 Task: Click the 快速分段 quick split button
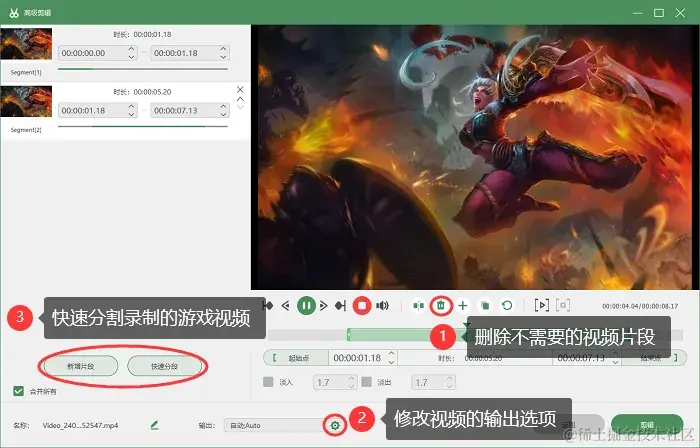coord(164,366)
